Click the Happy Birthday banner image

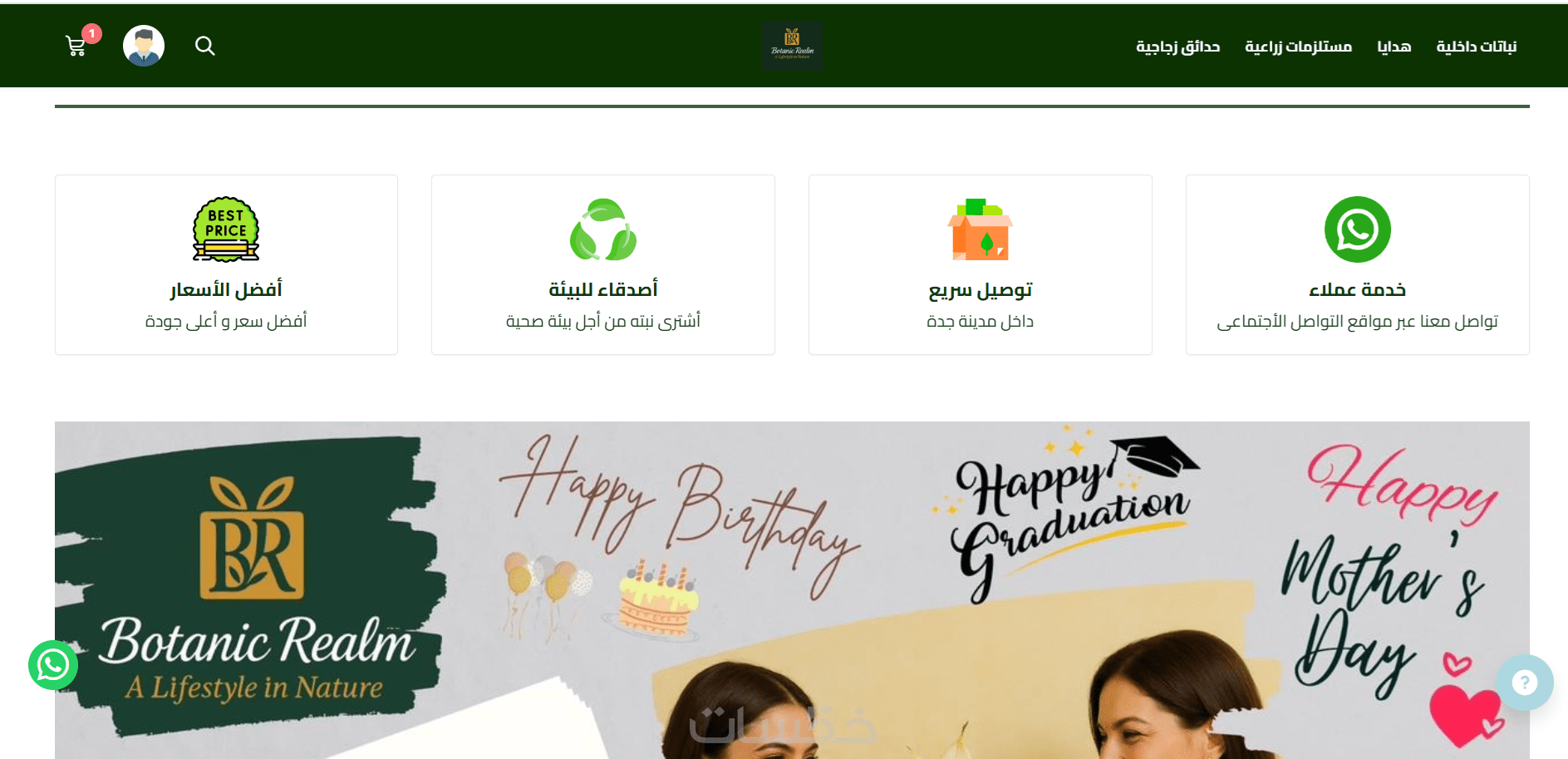(x=792, y=590)
